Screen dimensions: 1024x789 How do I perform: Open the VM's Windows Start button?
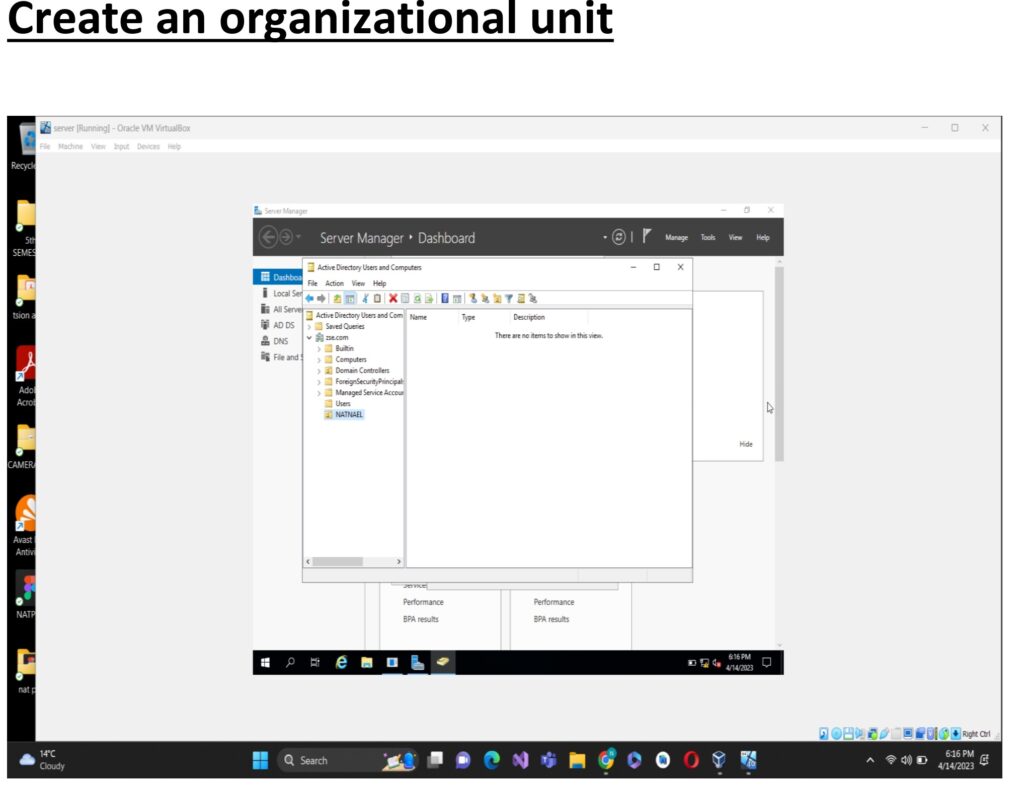(265, 662)
